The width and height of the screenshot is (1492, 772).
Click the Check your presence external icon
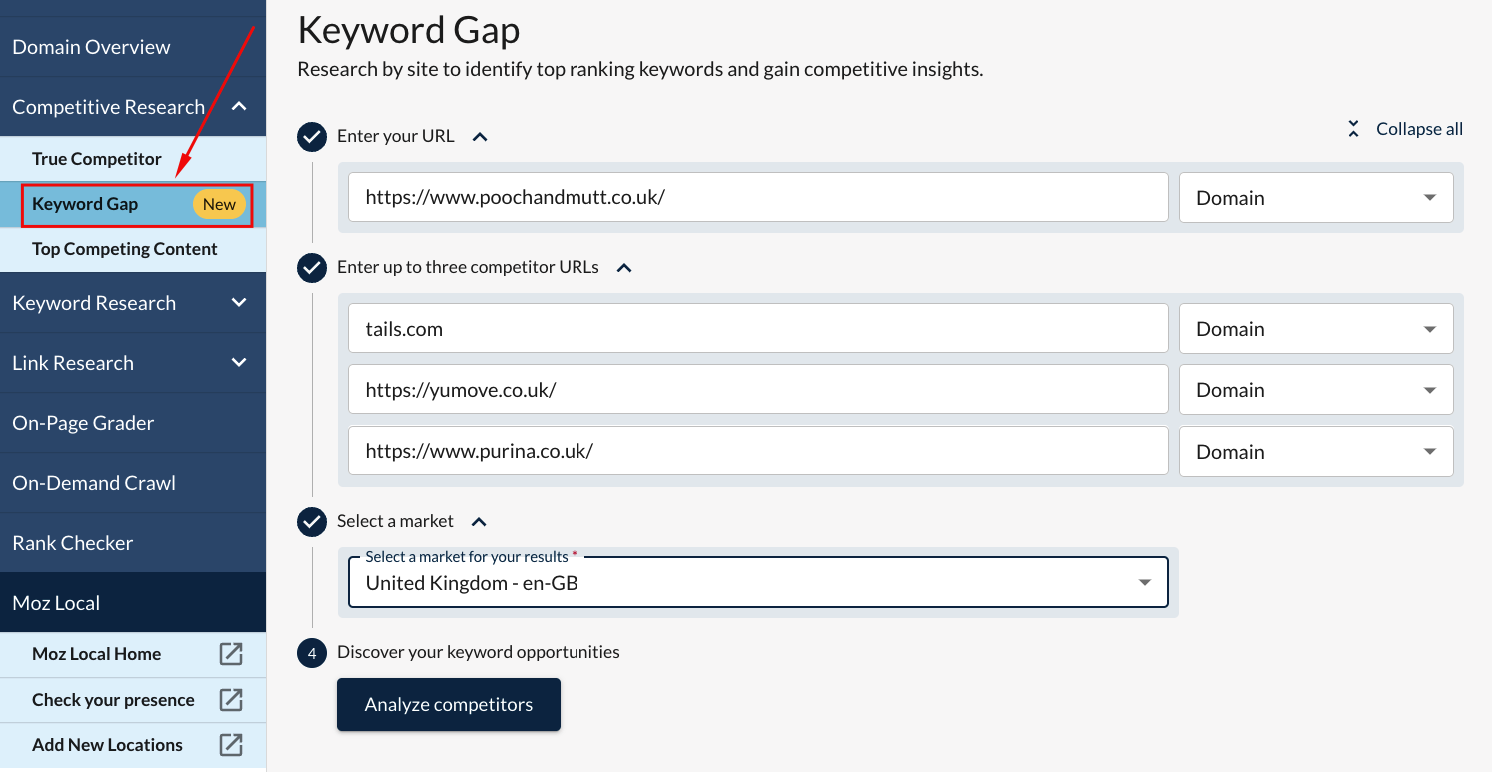click(231, 700)
